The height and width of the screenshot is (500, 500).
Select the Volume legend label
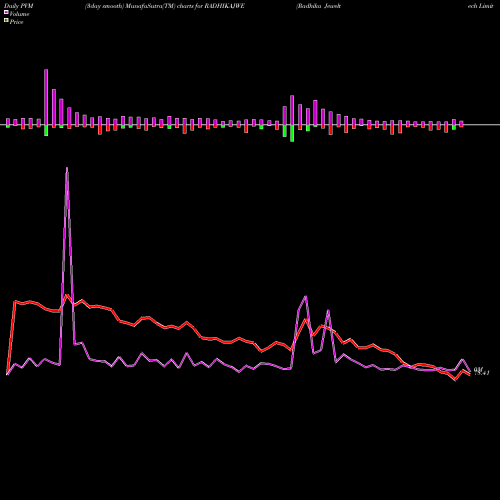coord(19,14)
